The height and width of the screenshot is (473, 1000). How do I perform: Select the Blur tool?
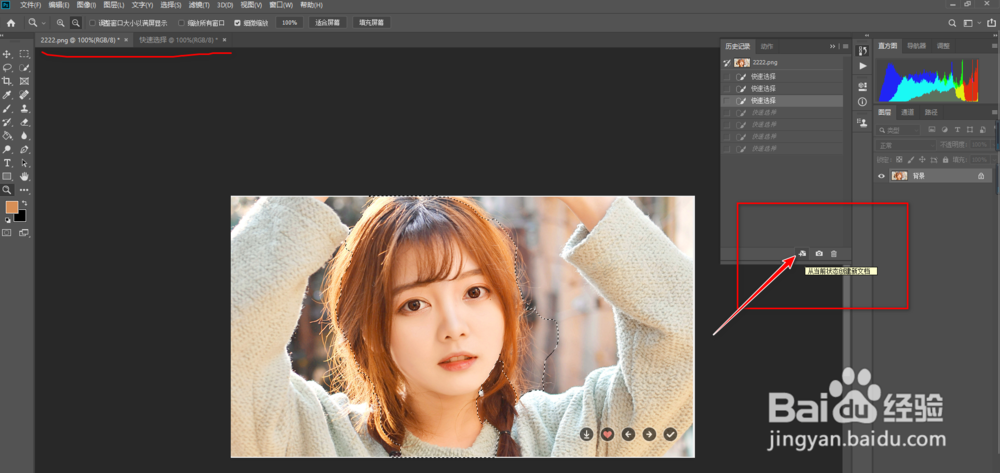coord(24,135)
